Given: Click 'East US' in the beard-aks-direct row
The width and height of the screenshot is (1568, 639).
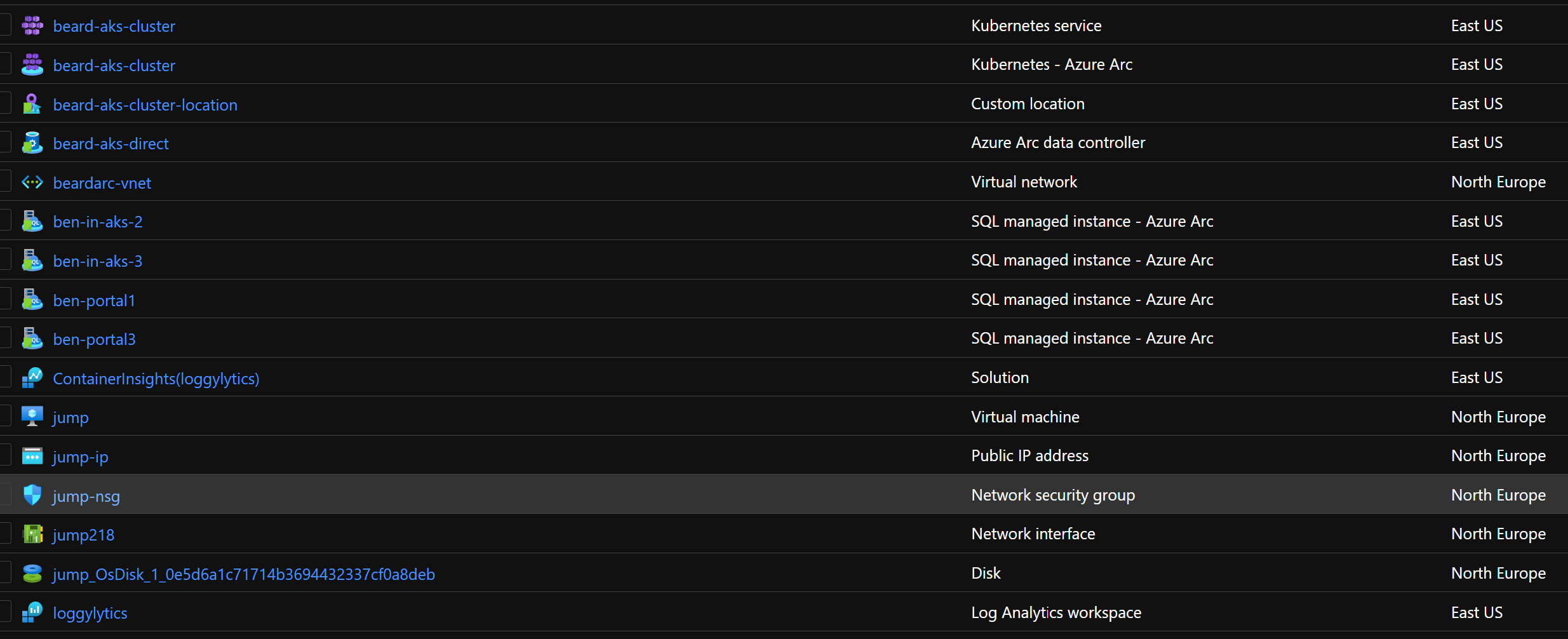Looking at the screenshot, I should click(1477, 142).
